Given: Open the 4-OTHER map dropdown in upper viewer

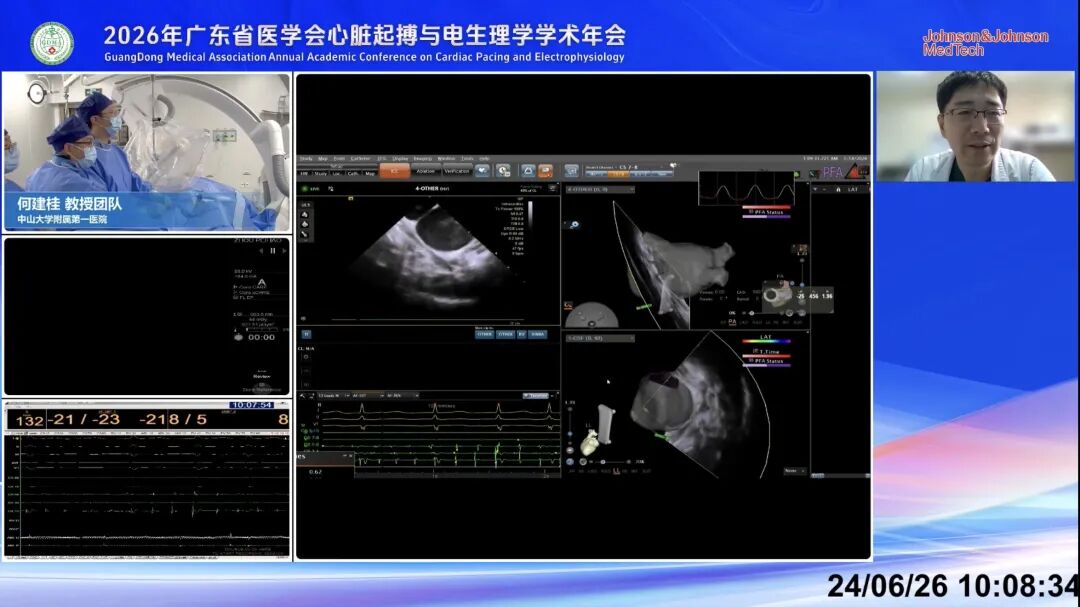Looking at the screenshot, I should coord(600,189).
